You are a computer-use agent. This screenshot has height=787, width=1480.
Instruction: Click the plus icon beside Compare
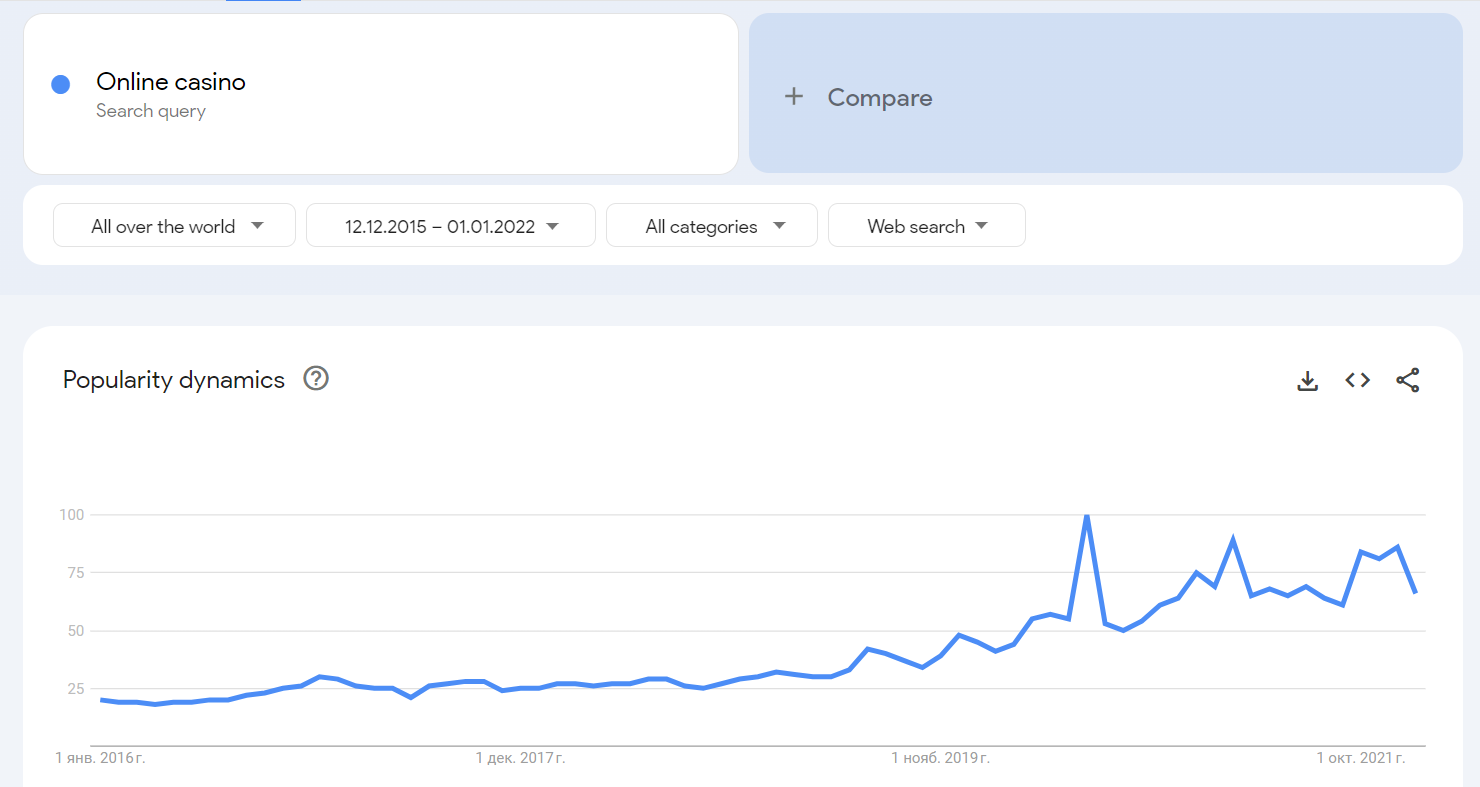pyautogui.click(x=793, y=96)
